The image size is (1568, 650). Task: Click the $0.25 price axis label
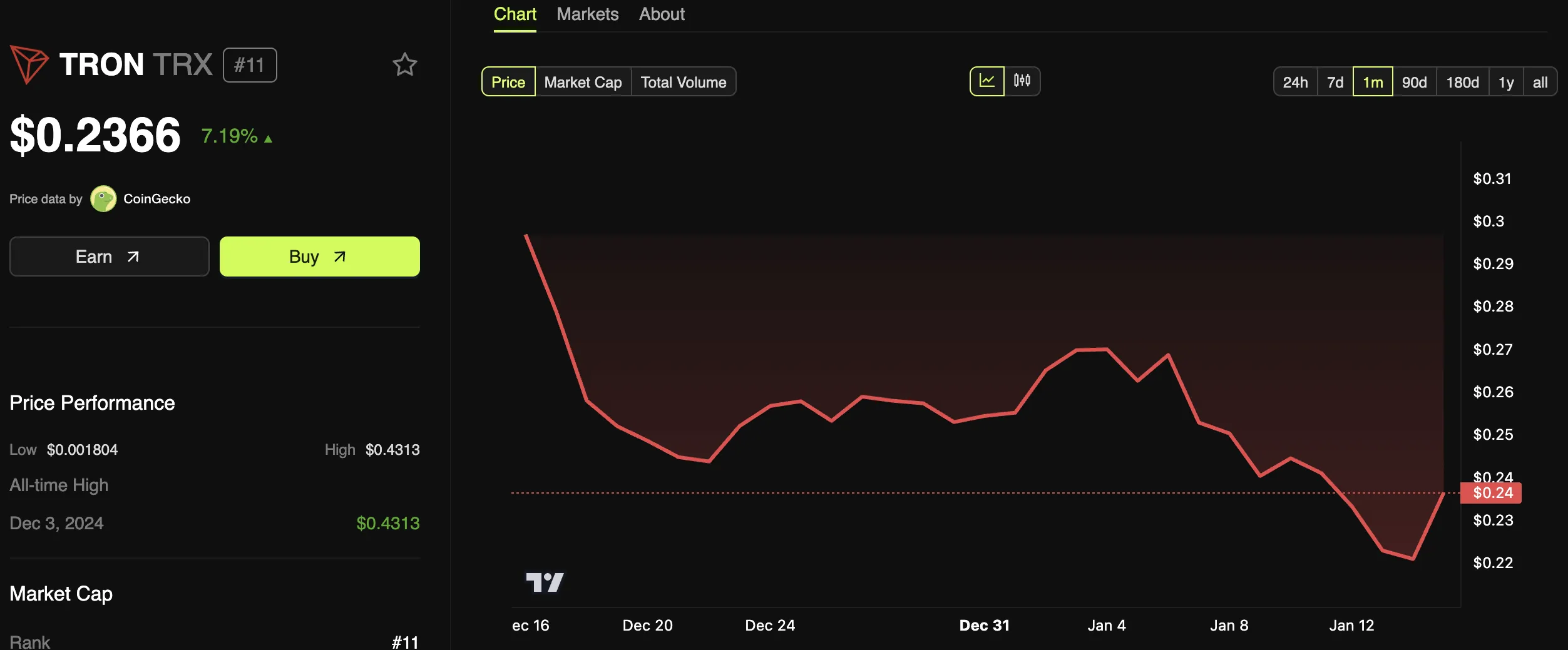[x=1493, y=435]
